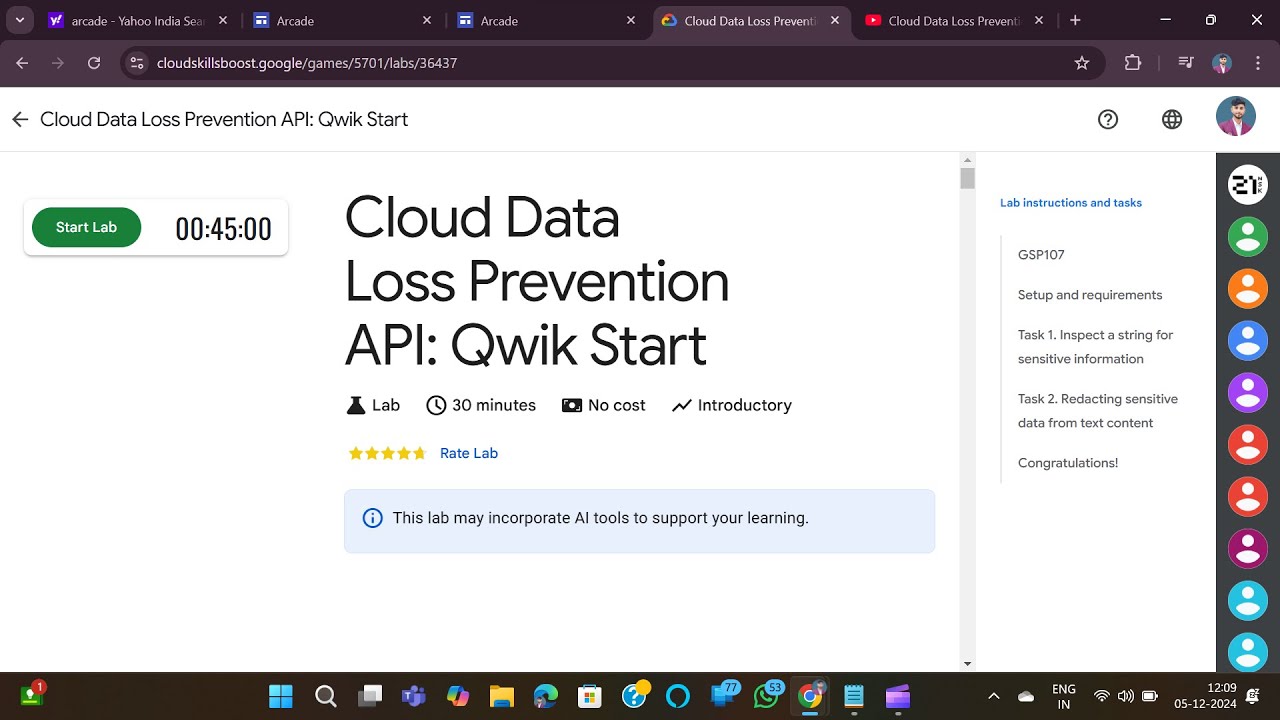Click the address bar URL

[x=307, y=63]
